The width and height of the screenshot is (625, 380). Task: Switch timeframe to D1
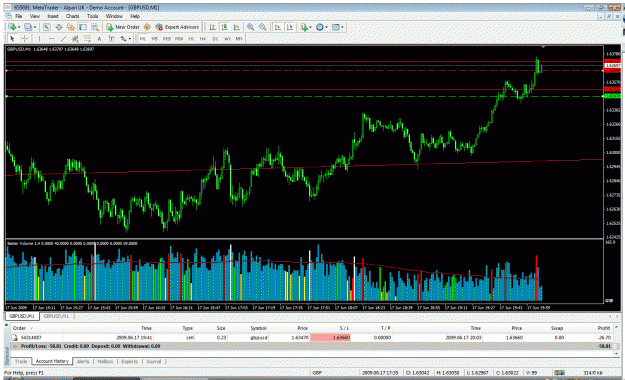(x=215, y=39)
